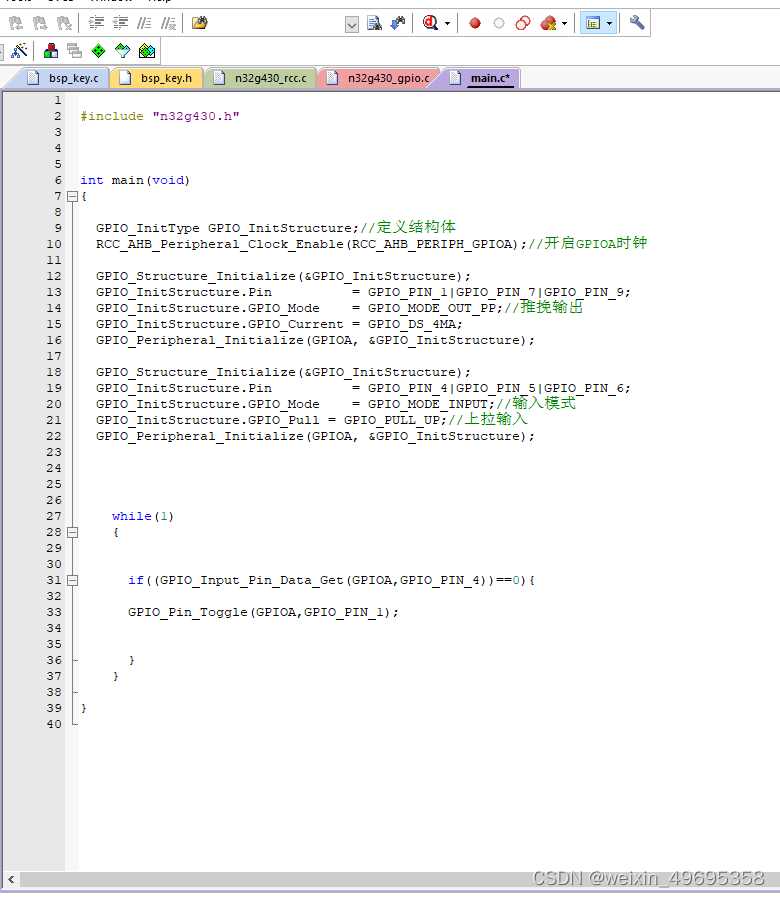Click GPIO_Peripheral_Initialize on line 22
The height and width of the screenshot is (897, 780).
(x=315, y=436)
